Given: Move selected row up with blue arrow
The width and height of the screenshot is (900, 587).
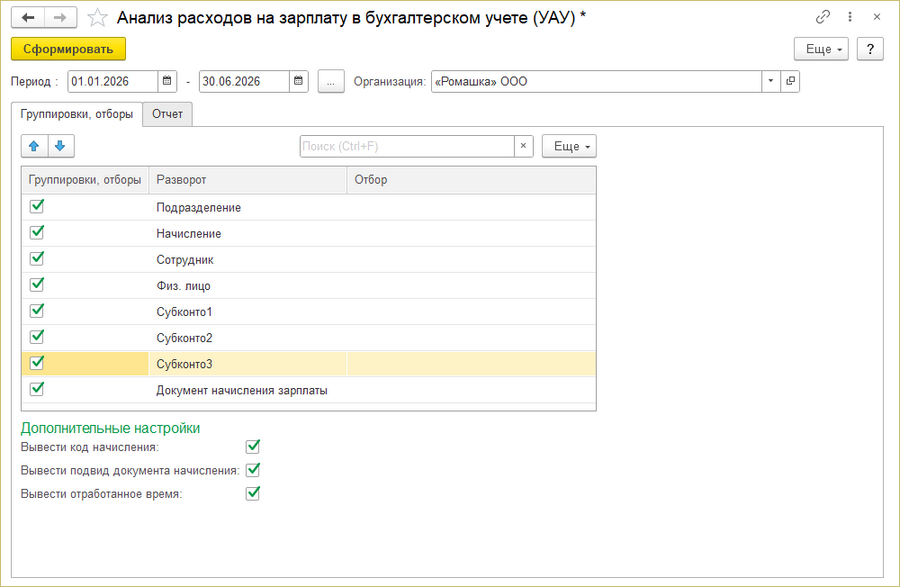Looking at the screenshot, I should click(x=34, y=146).
